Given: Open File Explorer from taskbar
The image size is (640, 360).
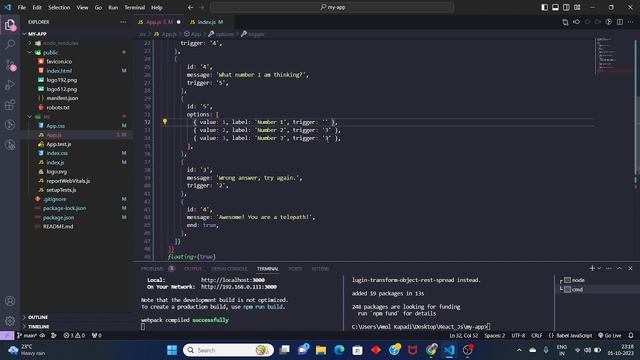Looking at the screenshot, I should (x=321, y=350).
